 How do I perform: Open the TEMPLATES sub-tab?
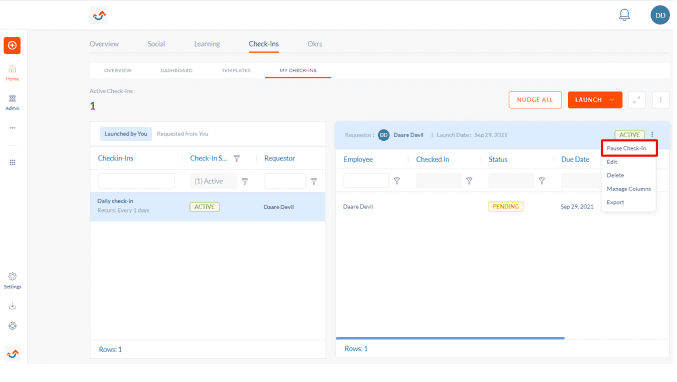(x=236, y=70)
